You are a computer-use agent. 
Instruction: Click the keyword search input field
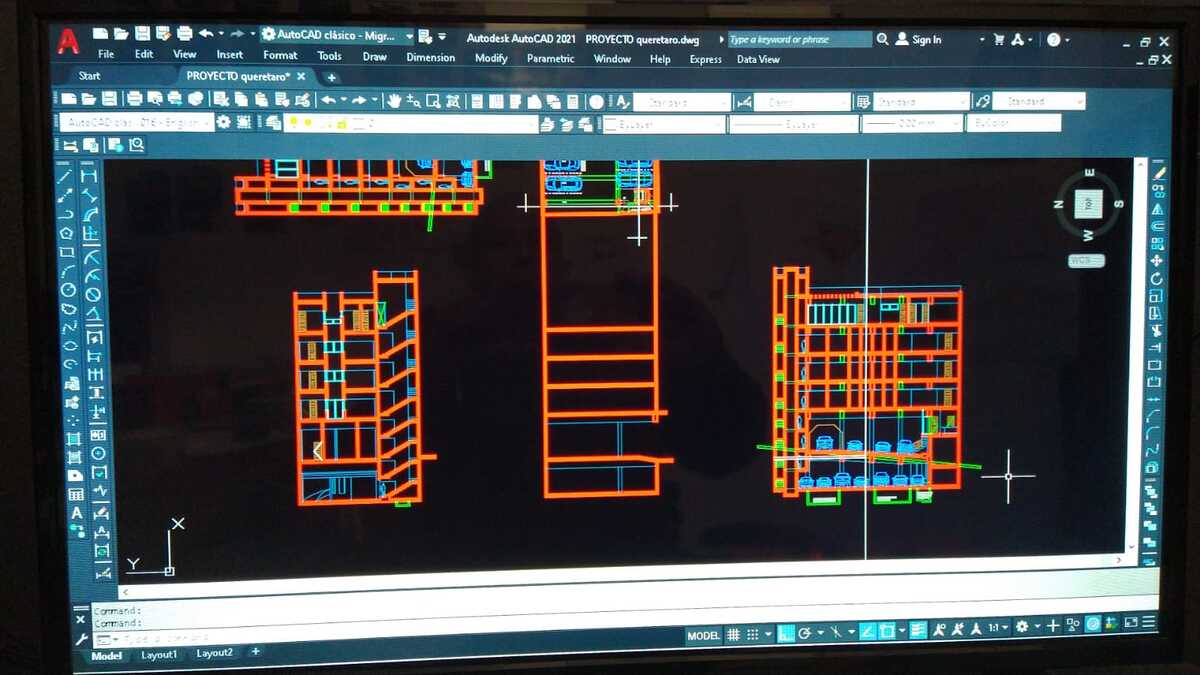tap(799, 40)
